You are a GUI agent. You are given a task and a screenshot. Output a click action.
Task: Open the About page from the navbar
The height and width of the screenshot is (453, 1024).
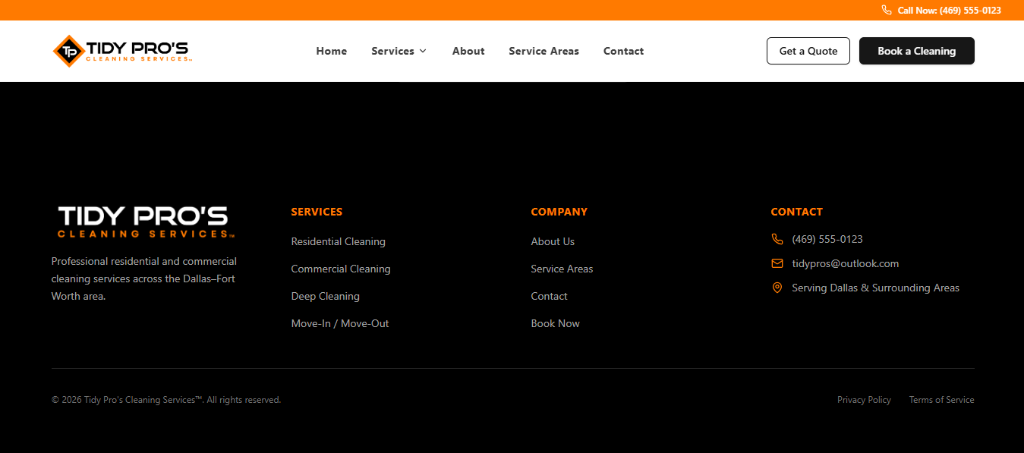click(468, 51)
